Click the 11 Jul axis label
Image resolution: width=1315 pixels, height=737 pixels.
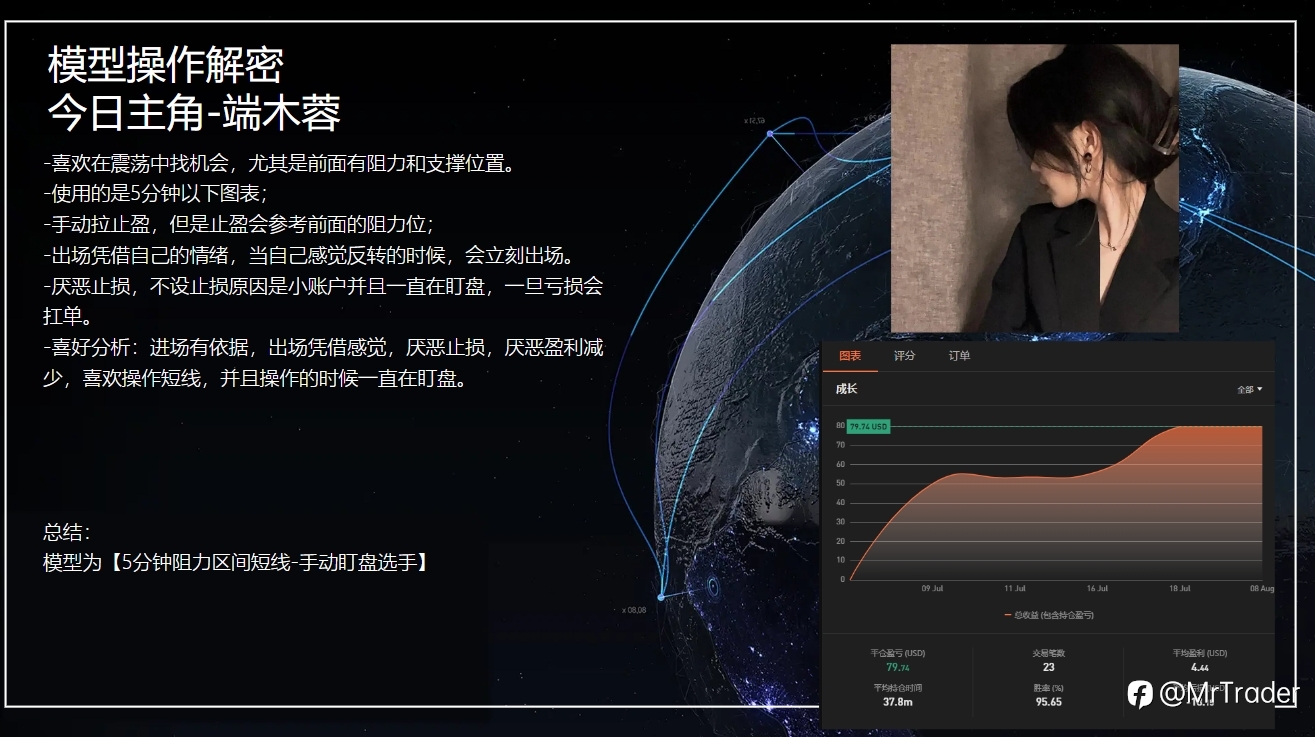pos(1015,589)
